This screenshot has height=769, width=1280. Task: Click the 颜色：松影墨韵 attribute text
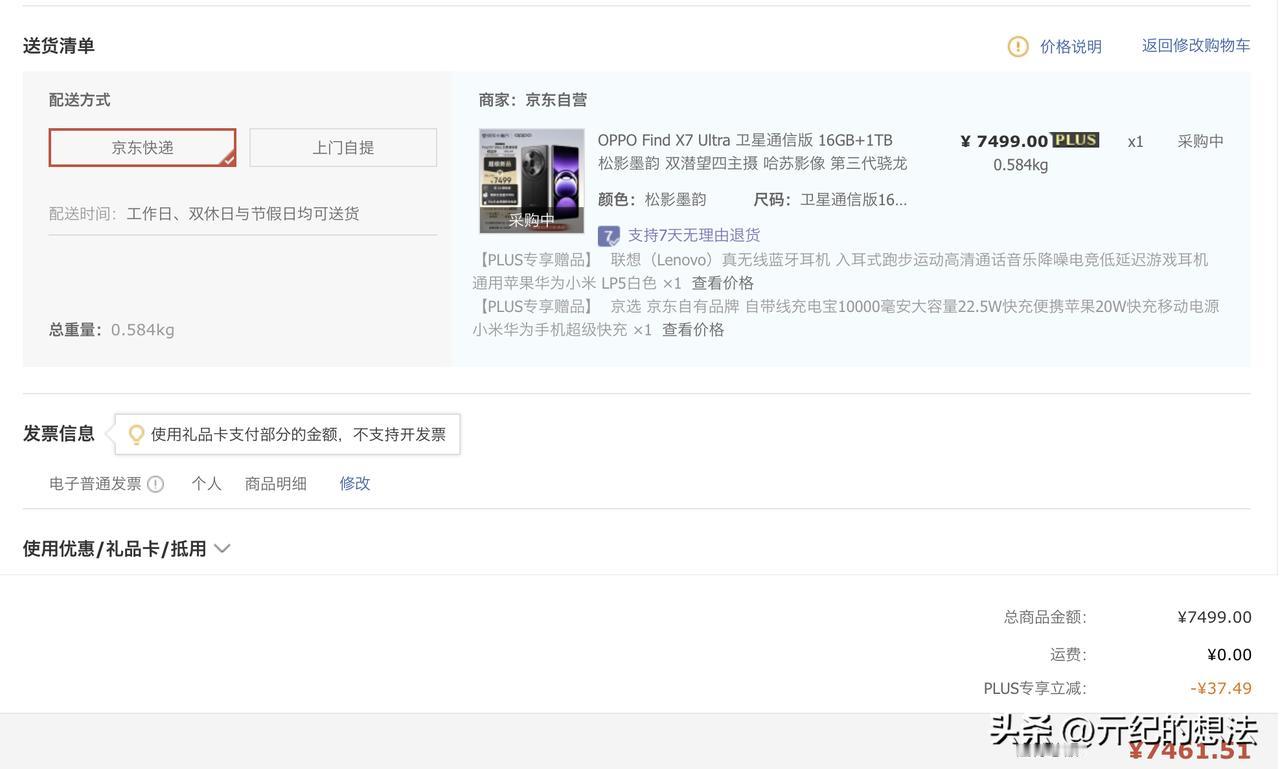pyautogui.click(x=652, y=199)
